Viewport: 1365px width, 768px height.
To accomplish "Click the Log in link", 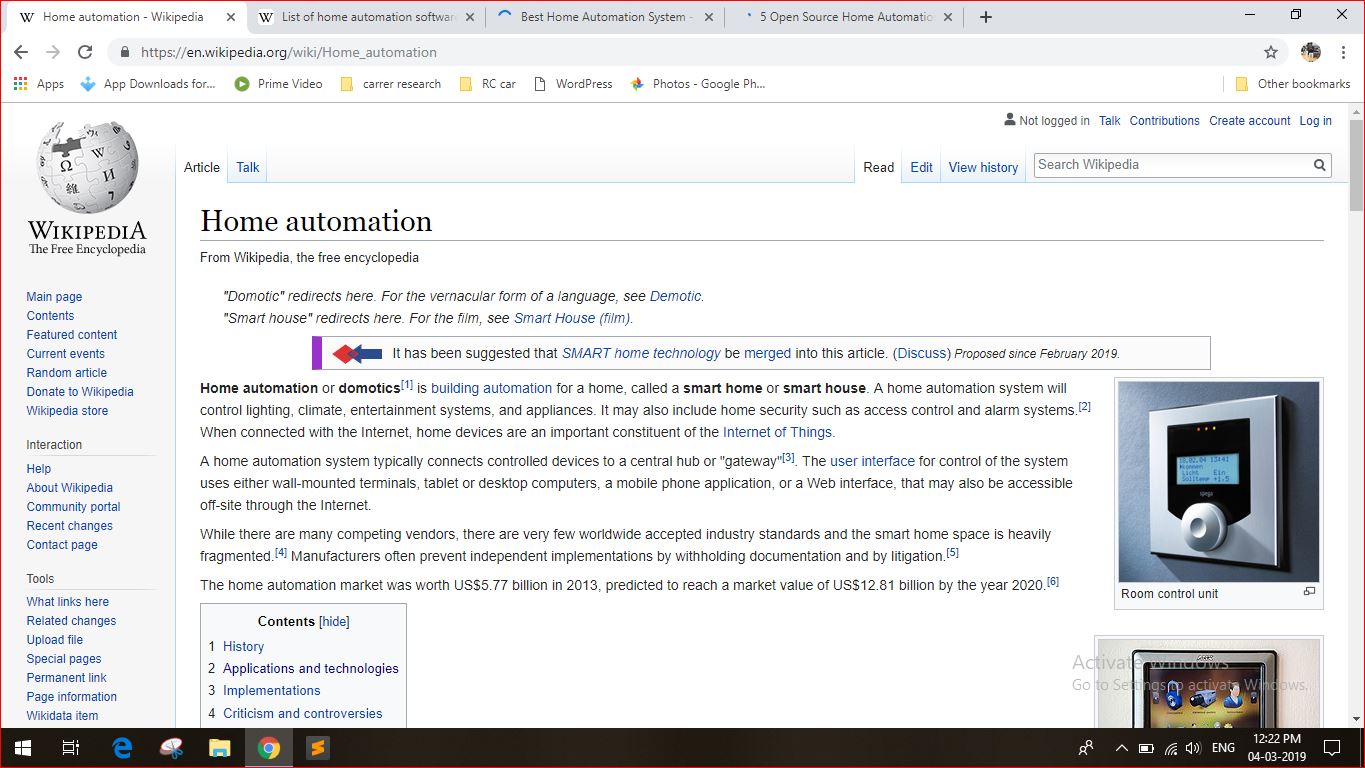I will (1315, 120).
